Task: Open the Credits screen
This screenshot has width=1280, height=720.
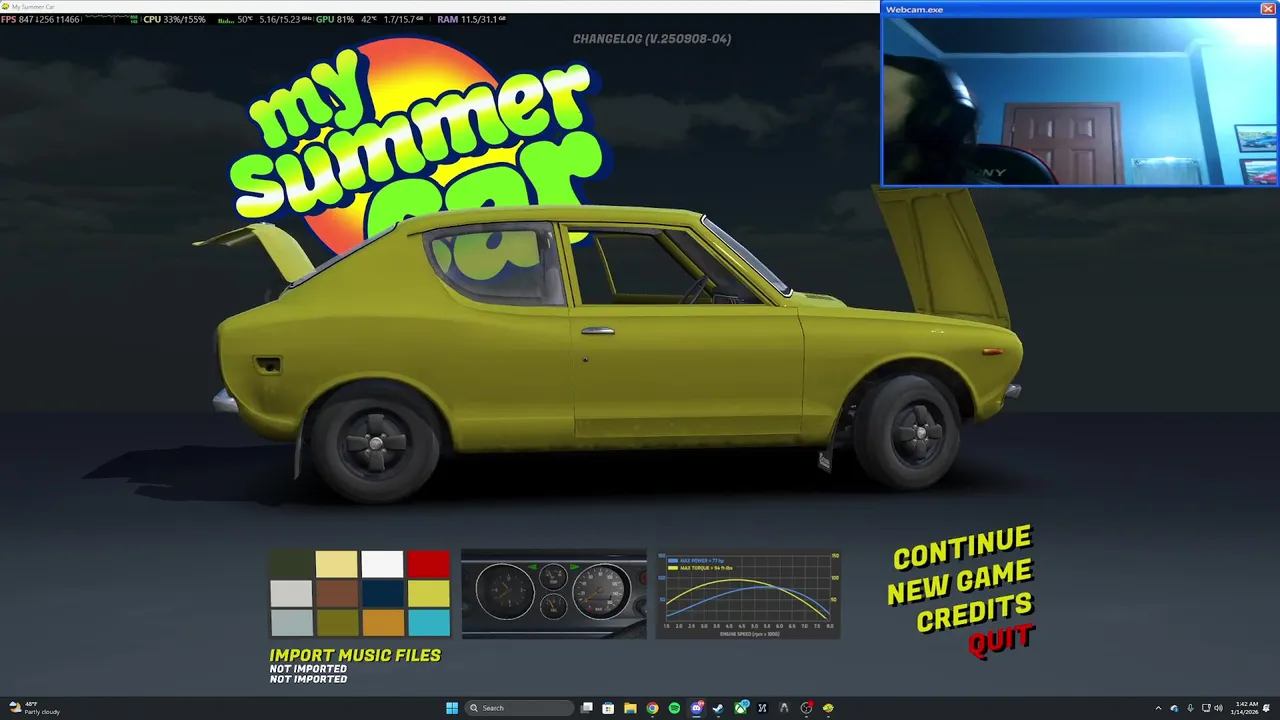Action: (974, 612)
